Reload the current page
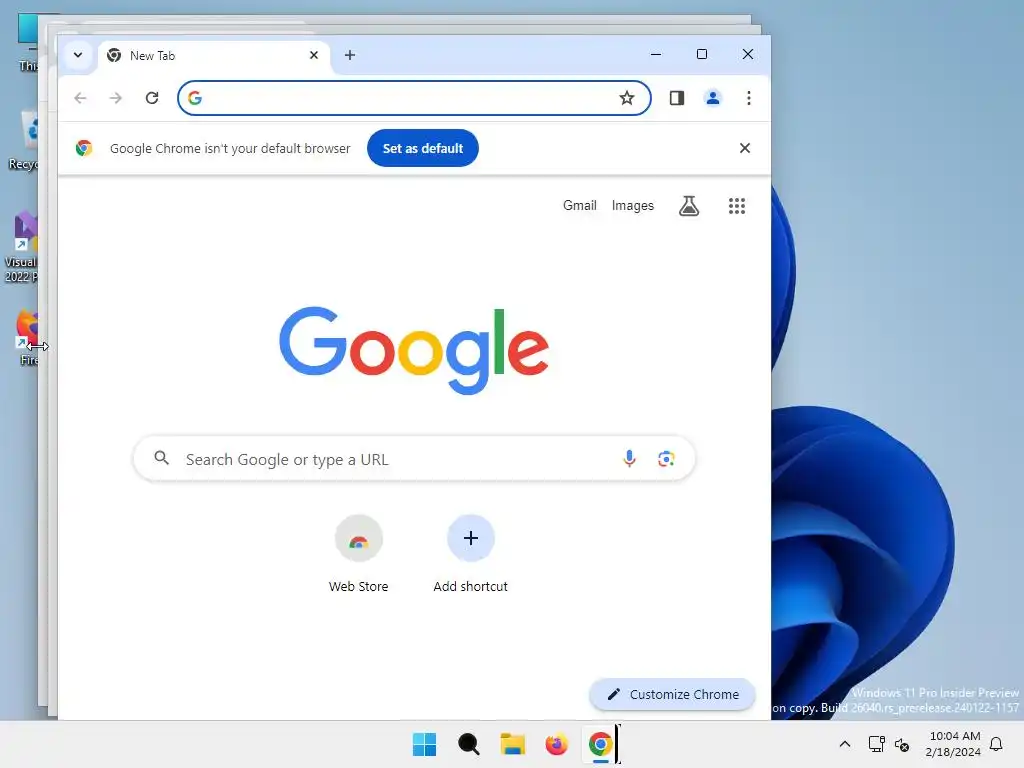 [x=152, y=98]
